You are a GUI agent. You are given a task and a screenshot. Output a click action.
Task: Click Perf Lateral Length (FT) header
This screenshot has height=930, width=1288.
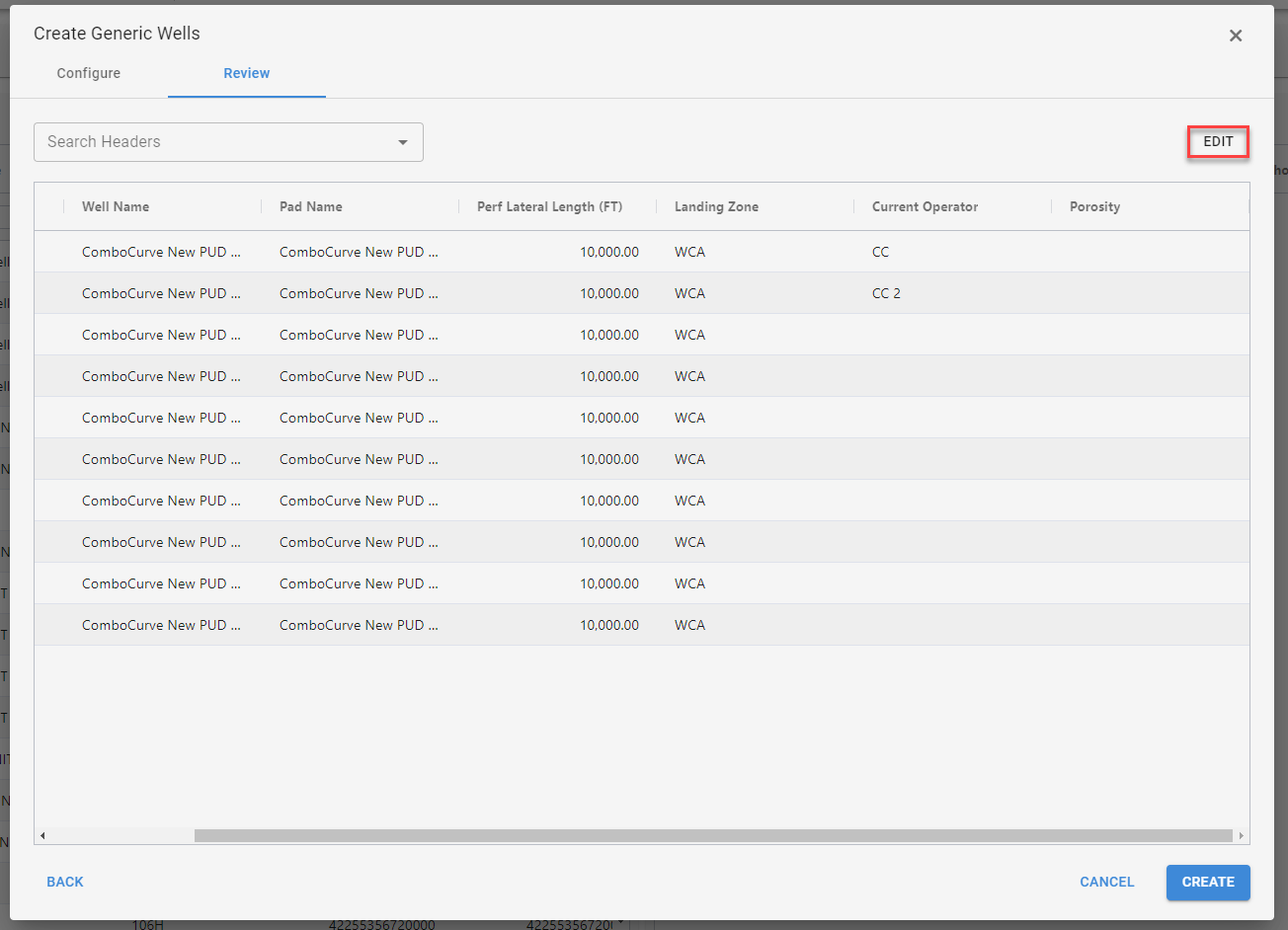click(550, 206)
